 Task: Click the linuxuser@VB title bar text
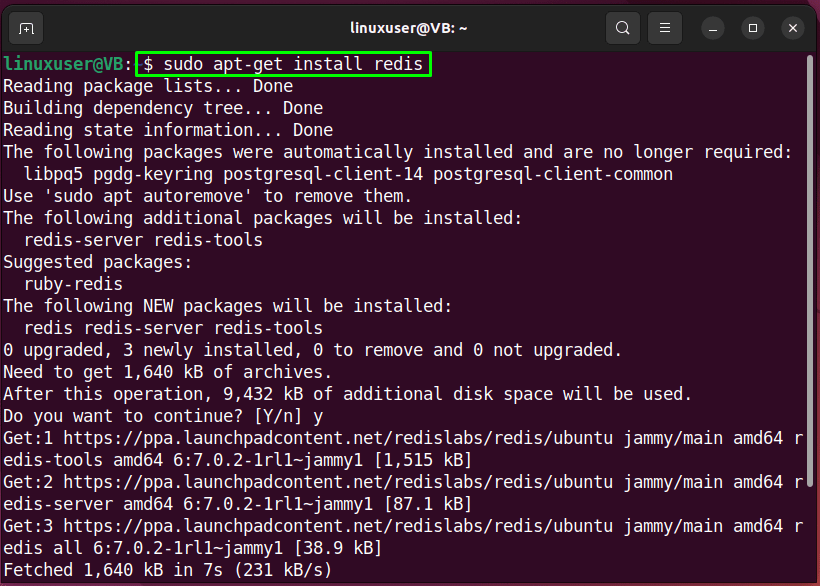(x=409, y=27)
